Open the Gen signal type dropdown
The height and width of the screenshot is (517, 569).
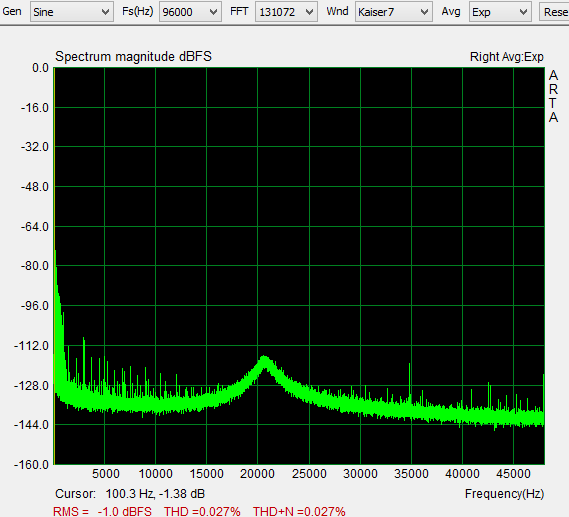click(71, 12)
